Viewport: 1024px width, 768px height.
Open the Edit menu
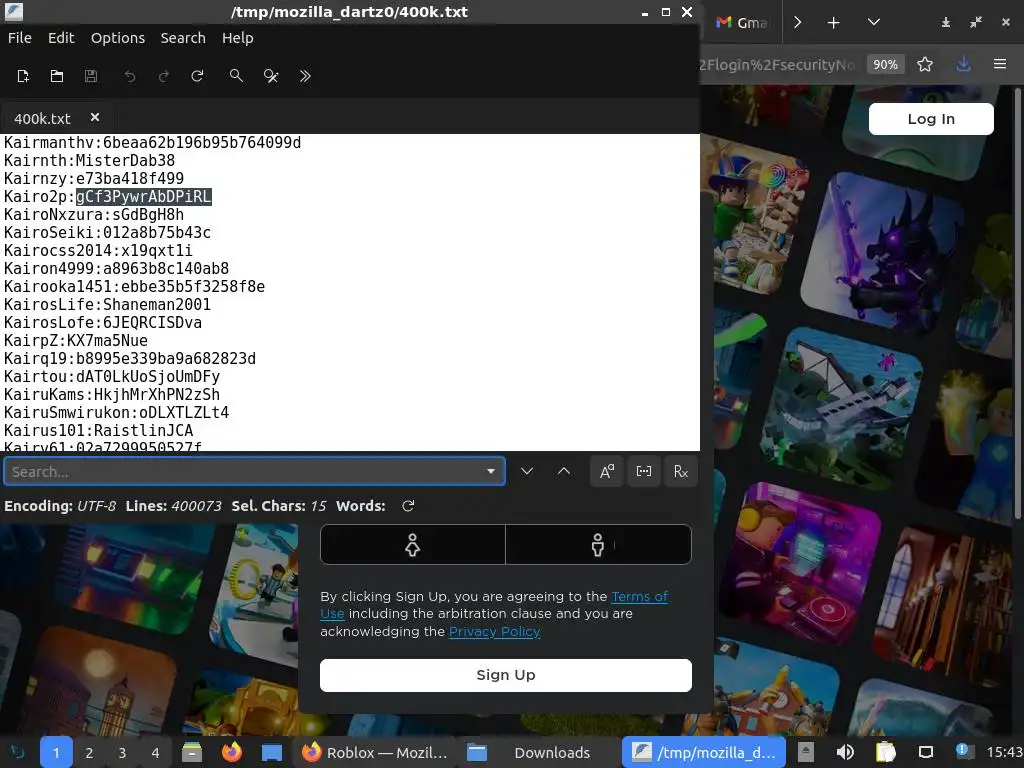pyautogui.click(x=61, y=38)
